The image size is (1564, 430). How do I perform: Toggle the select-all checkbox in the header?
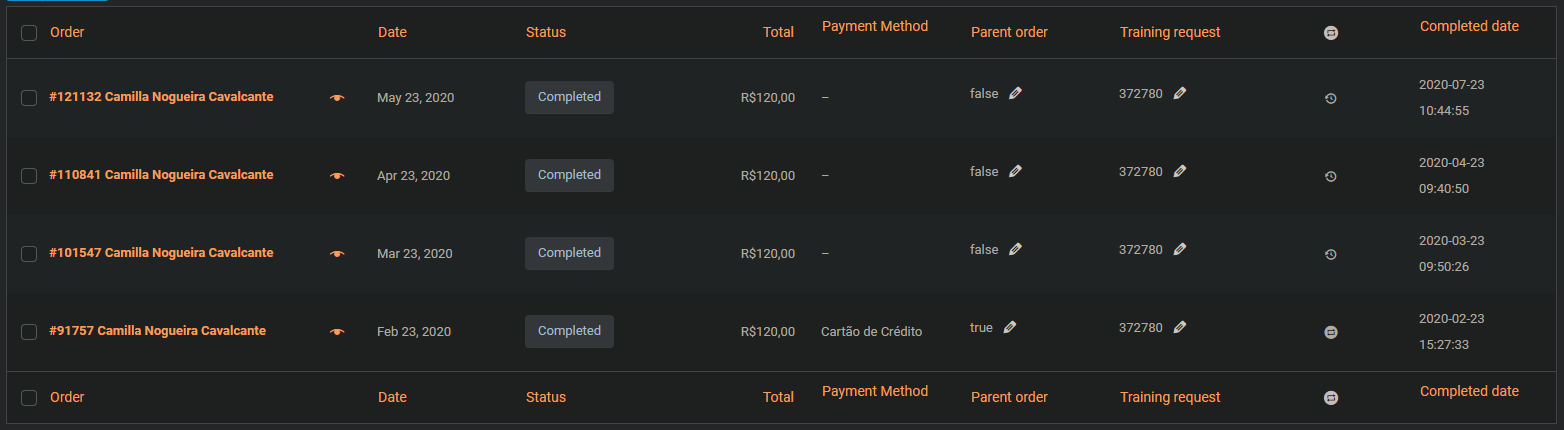pos(29,33)
